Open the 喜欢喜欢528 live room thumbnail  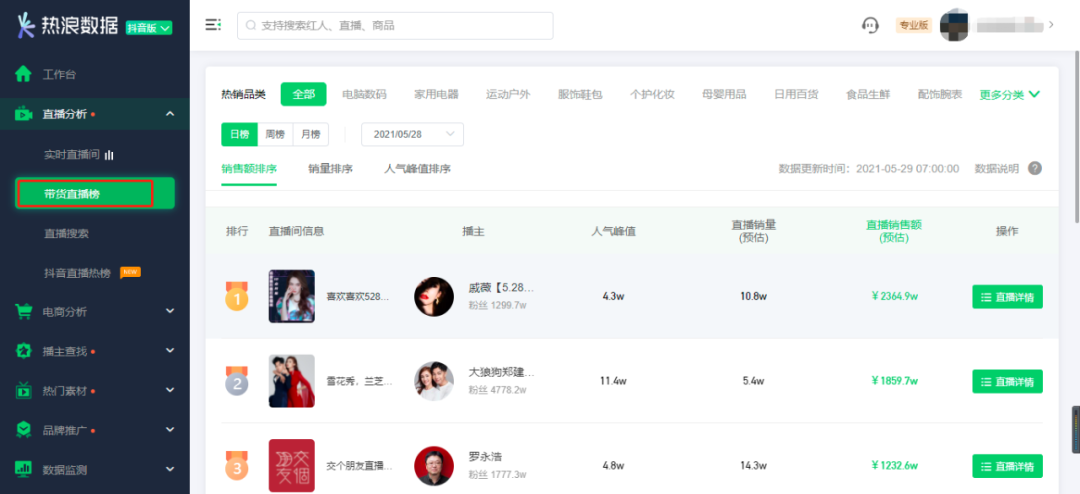coord(291,296)
